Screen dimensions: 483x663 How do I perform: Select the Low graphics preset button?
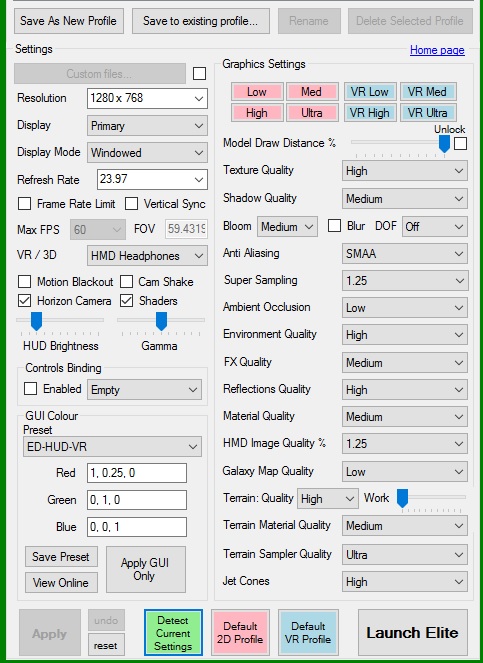[257, 92]
